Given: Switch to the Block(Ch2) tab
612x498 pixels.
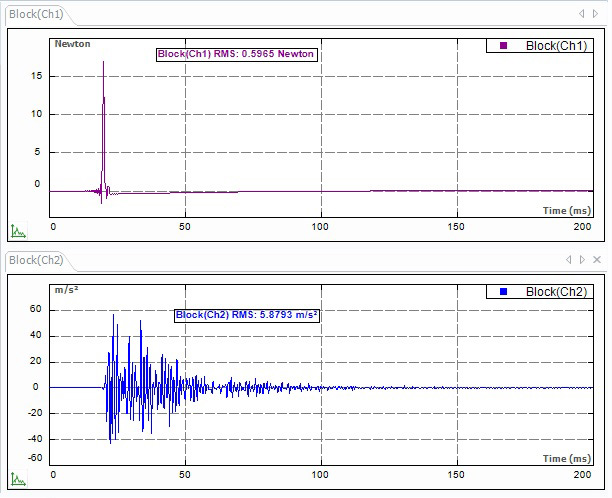Looking at the screenshot, I should (36, 260).
